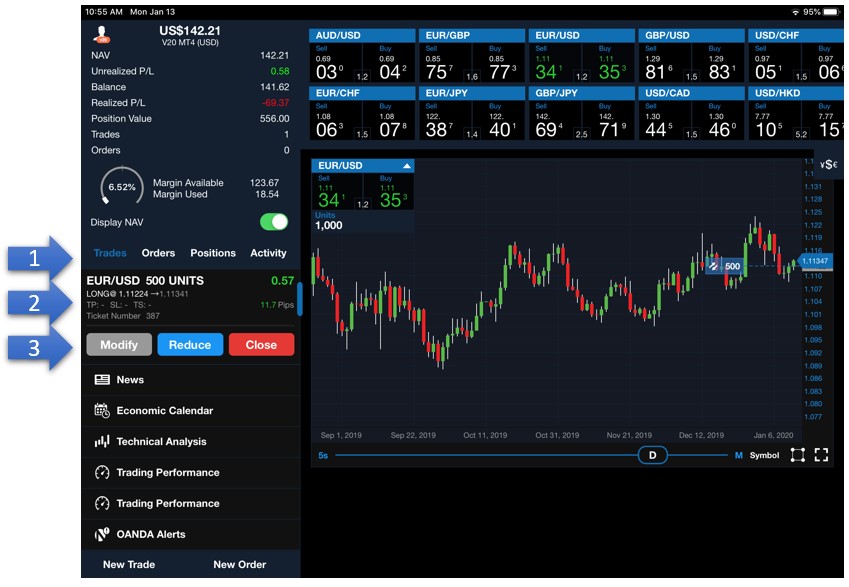The height and width of the screenshot is (587, 849).
Task: Select the USD/CAD tile header
Action: (691, 93)
